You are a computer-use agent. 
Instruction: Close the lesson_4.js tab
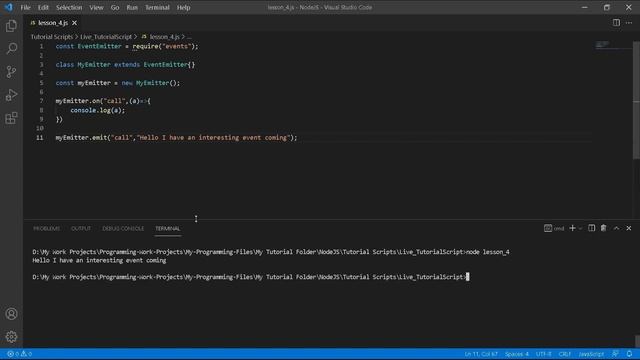74,23
